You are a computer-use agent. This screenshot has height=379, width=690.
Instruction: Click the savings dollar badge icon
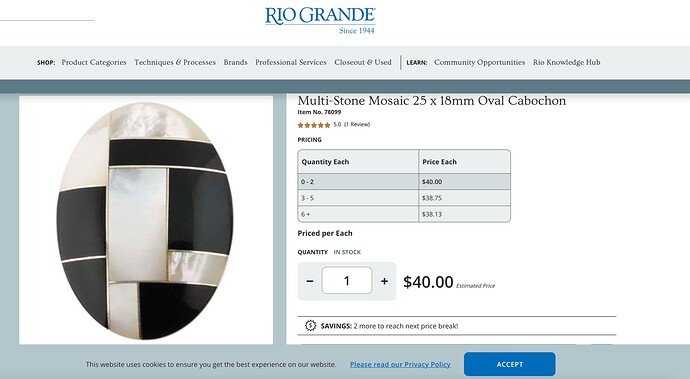pyautogui.click(x=310, y=326)
